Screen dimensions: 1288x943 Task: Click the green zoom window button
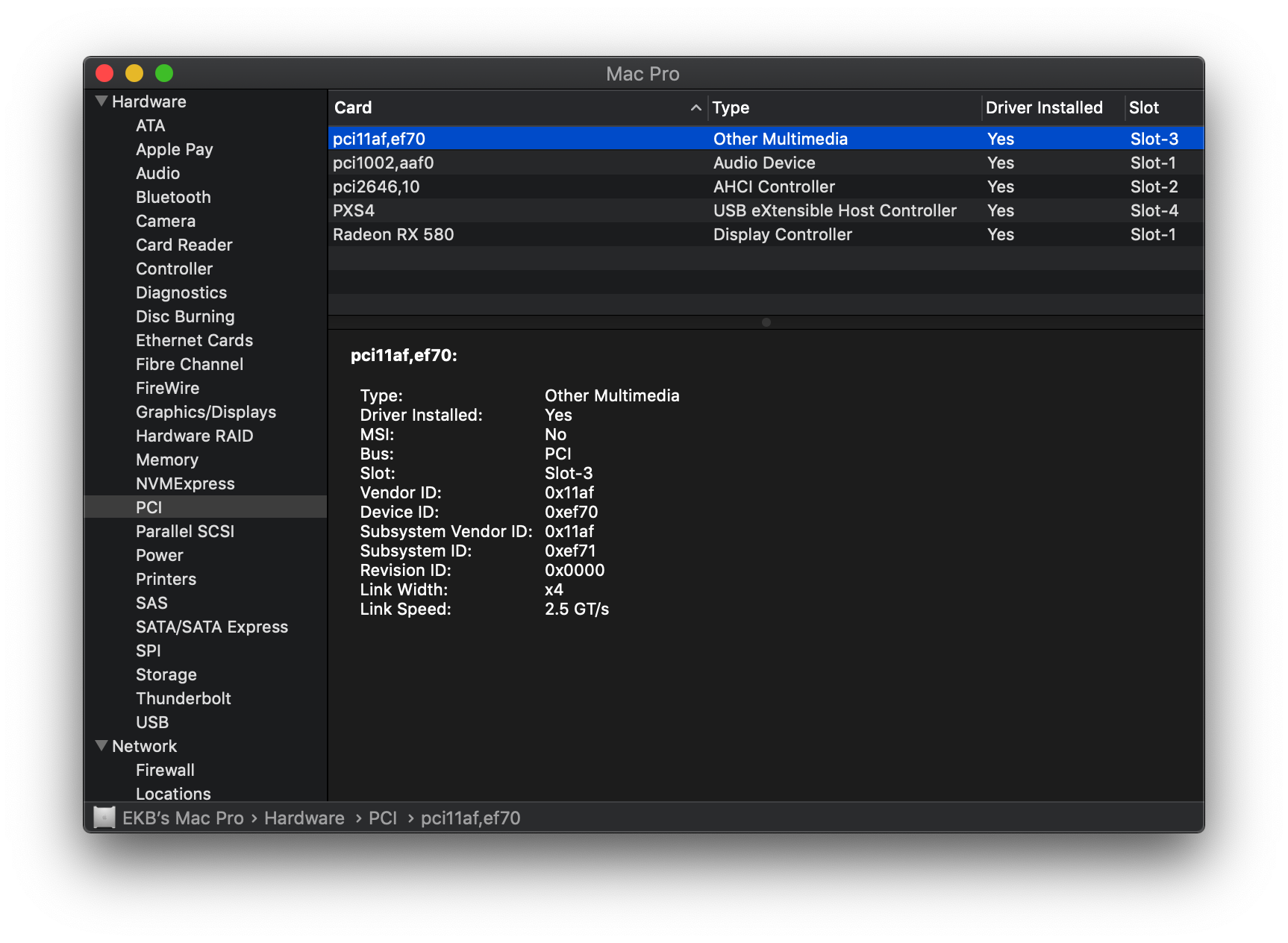coord(164,73)
